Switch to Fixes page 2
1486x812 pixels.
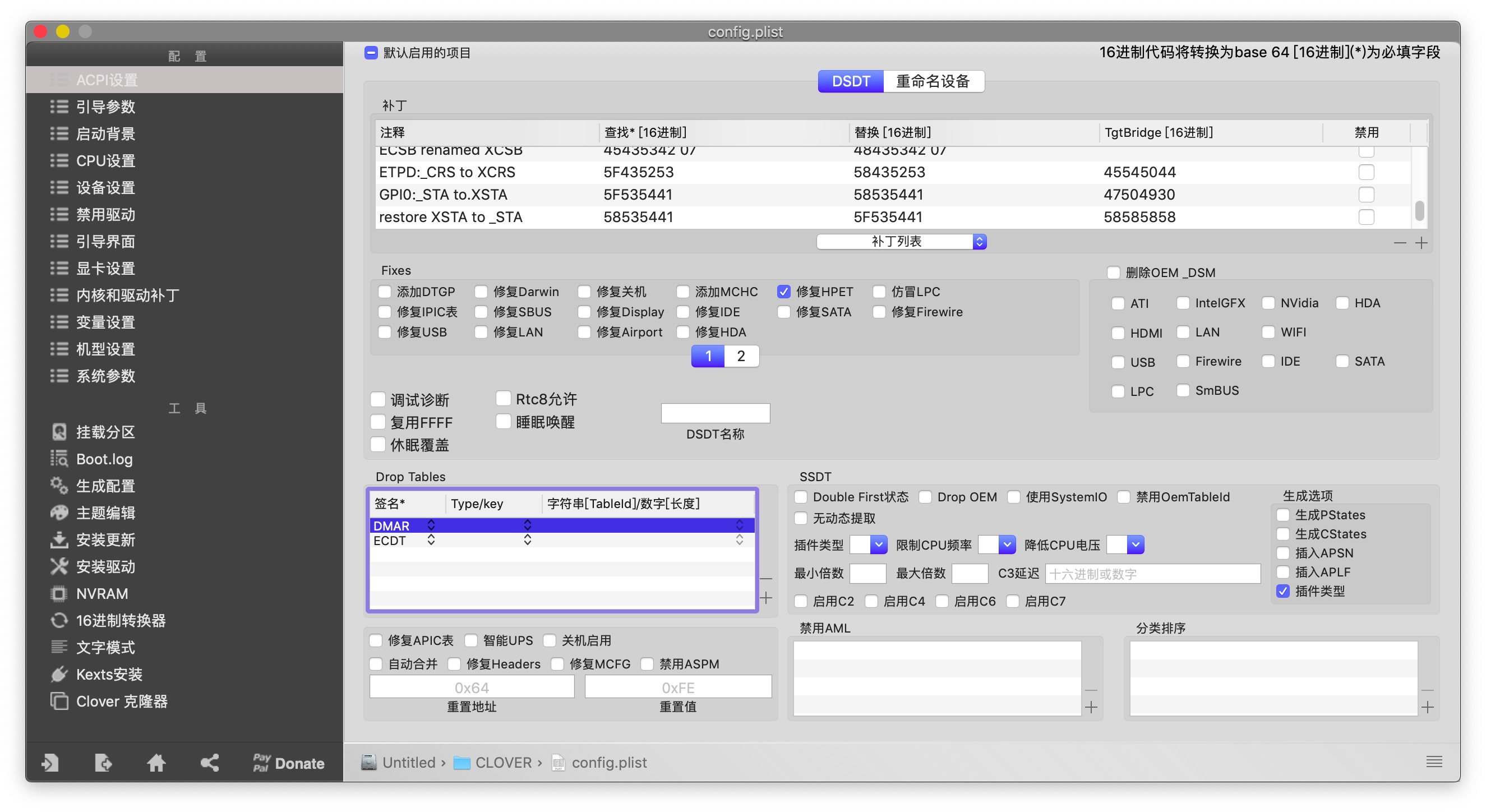tap(741, 356)
